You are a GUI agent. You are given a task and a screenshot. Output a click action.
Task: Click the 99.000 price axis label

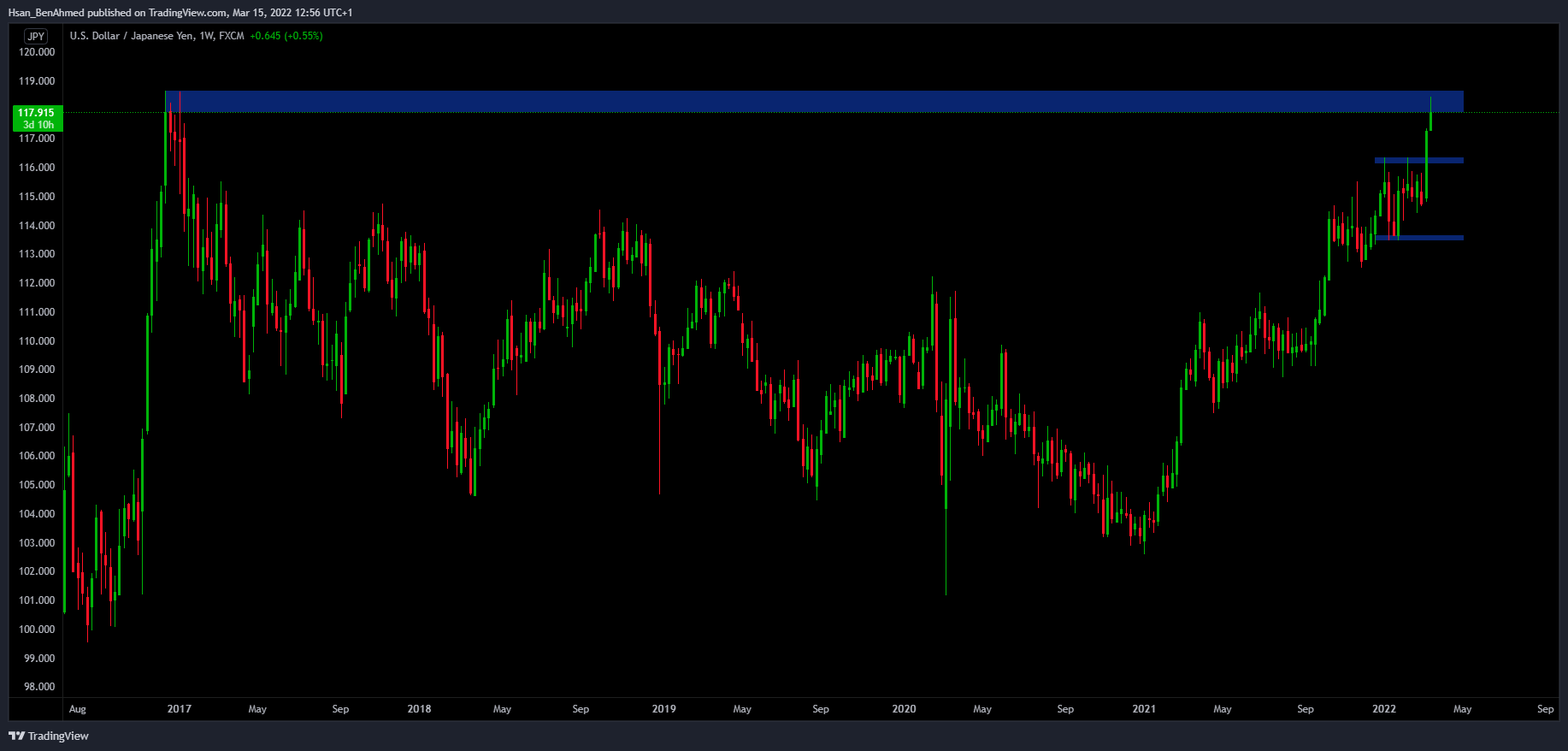[x=39, y=659]
